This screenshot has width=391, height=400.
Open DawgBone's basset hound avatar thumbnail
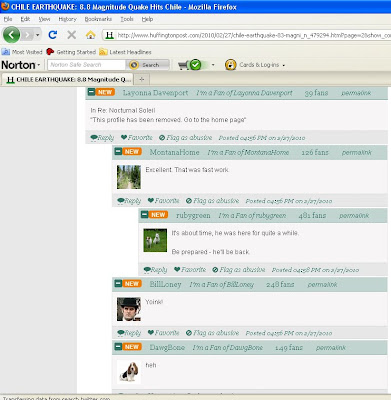(x=129, y=372)
